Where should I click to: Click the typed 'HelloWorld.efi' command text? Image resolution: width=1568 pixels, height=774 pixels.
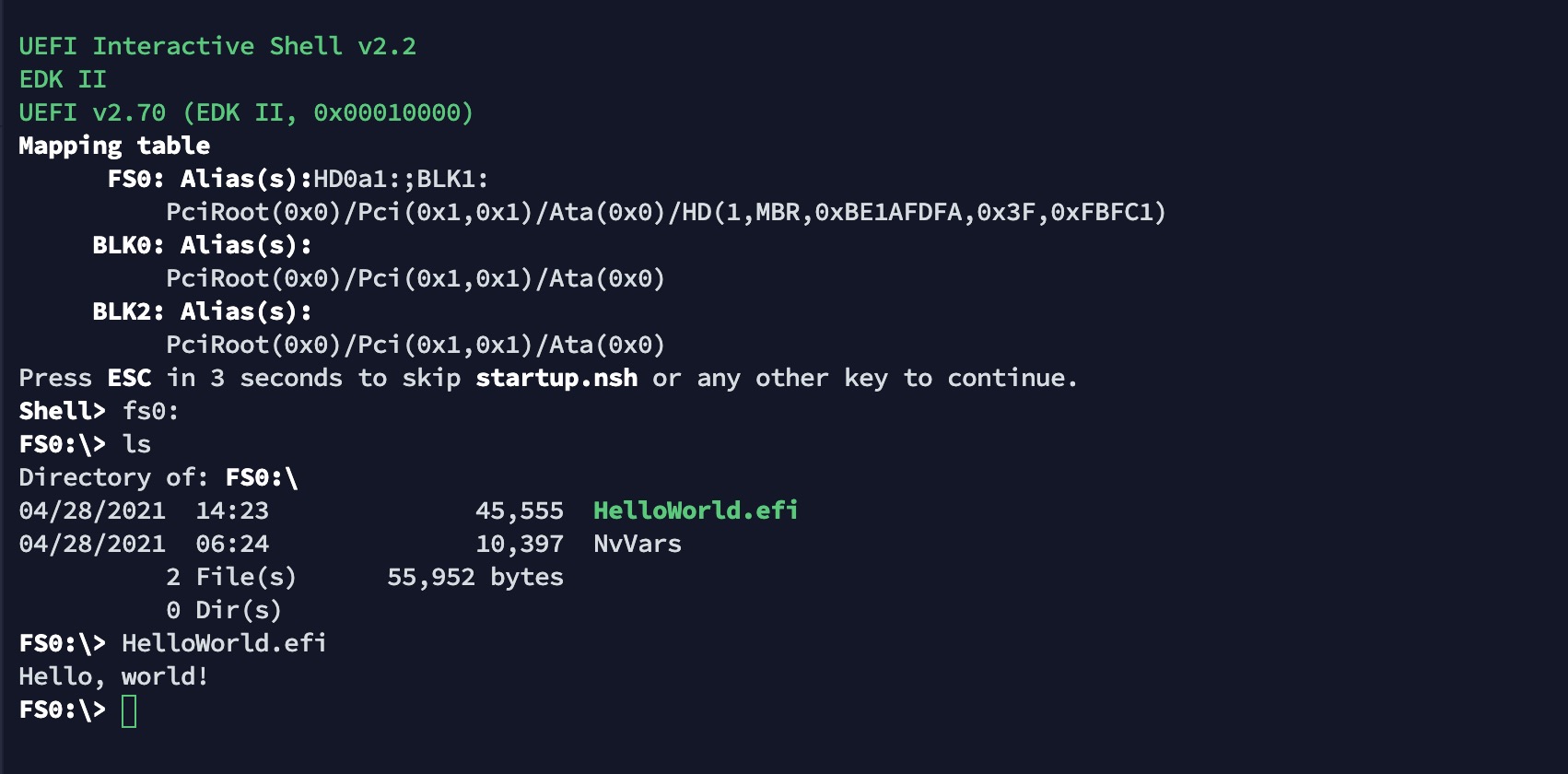224,643
